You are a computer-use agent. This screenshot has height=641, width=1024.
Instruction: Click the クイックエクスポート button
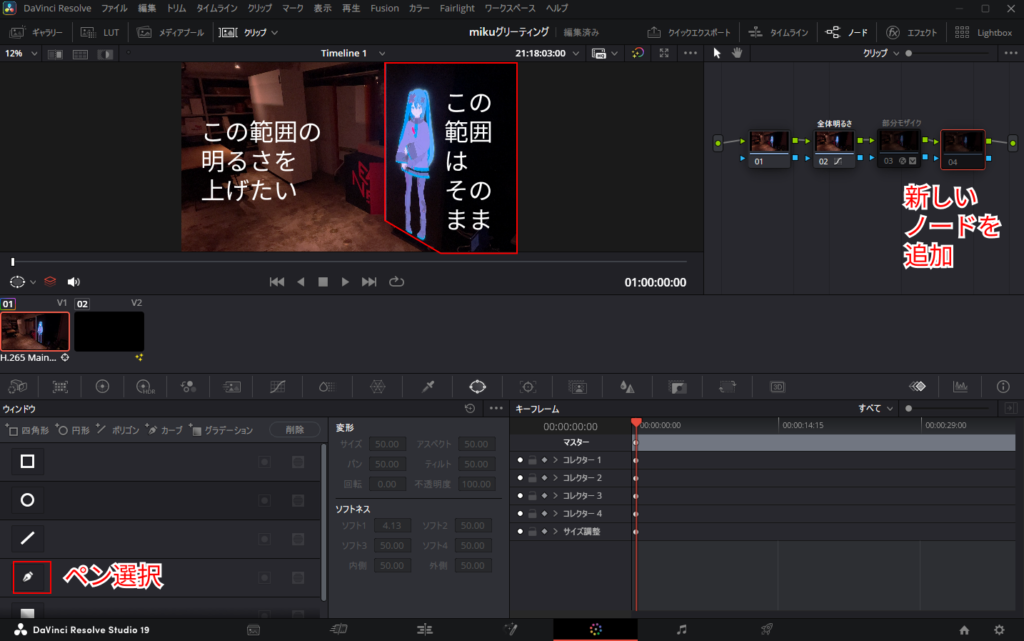pos(689,32)
